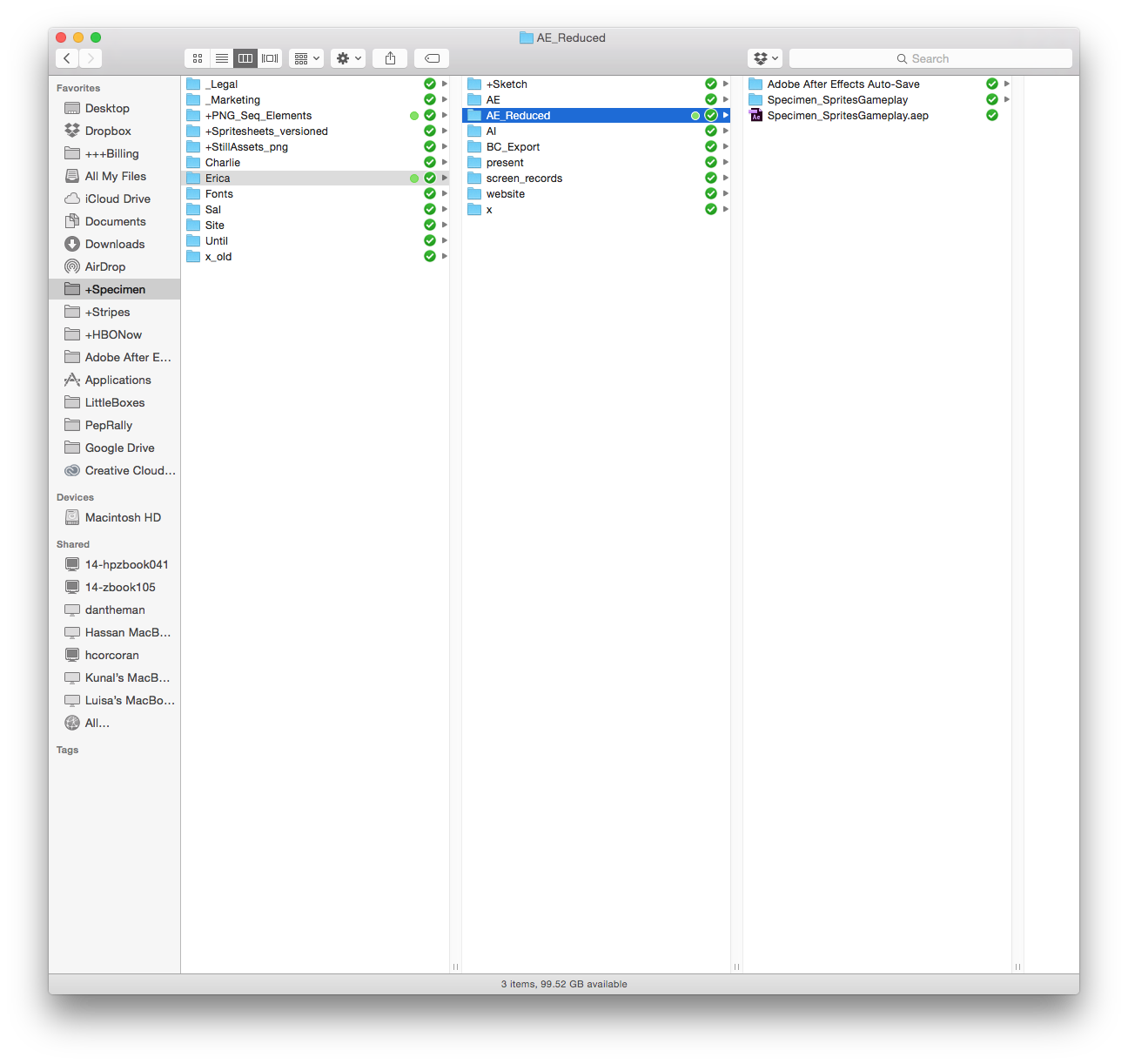The width and height of the screenshot is (1128, 1064).
Task: Switch to column view
Action: tap(245, 58)
